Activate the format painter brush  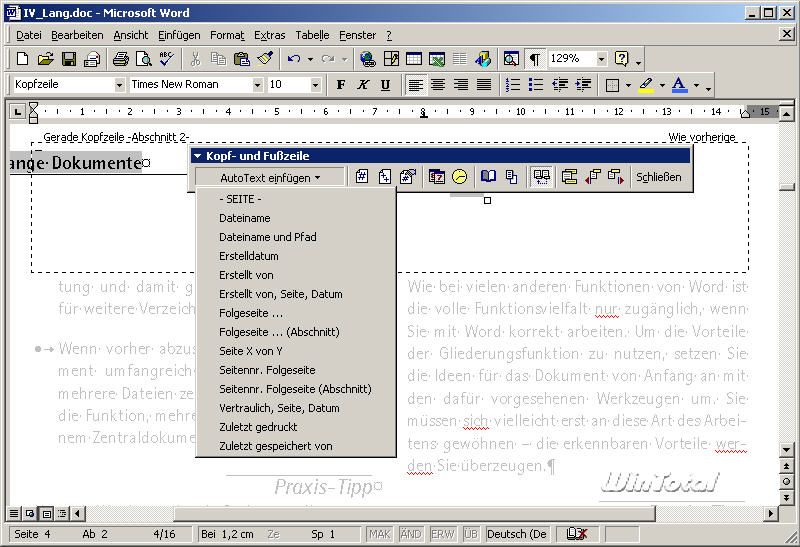265,59
